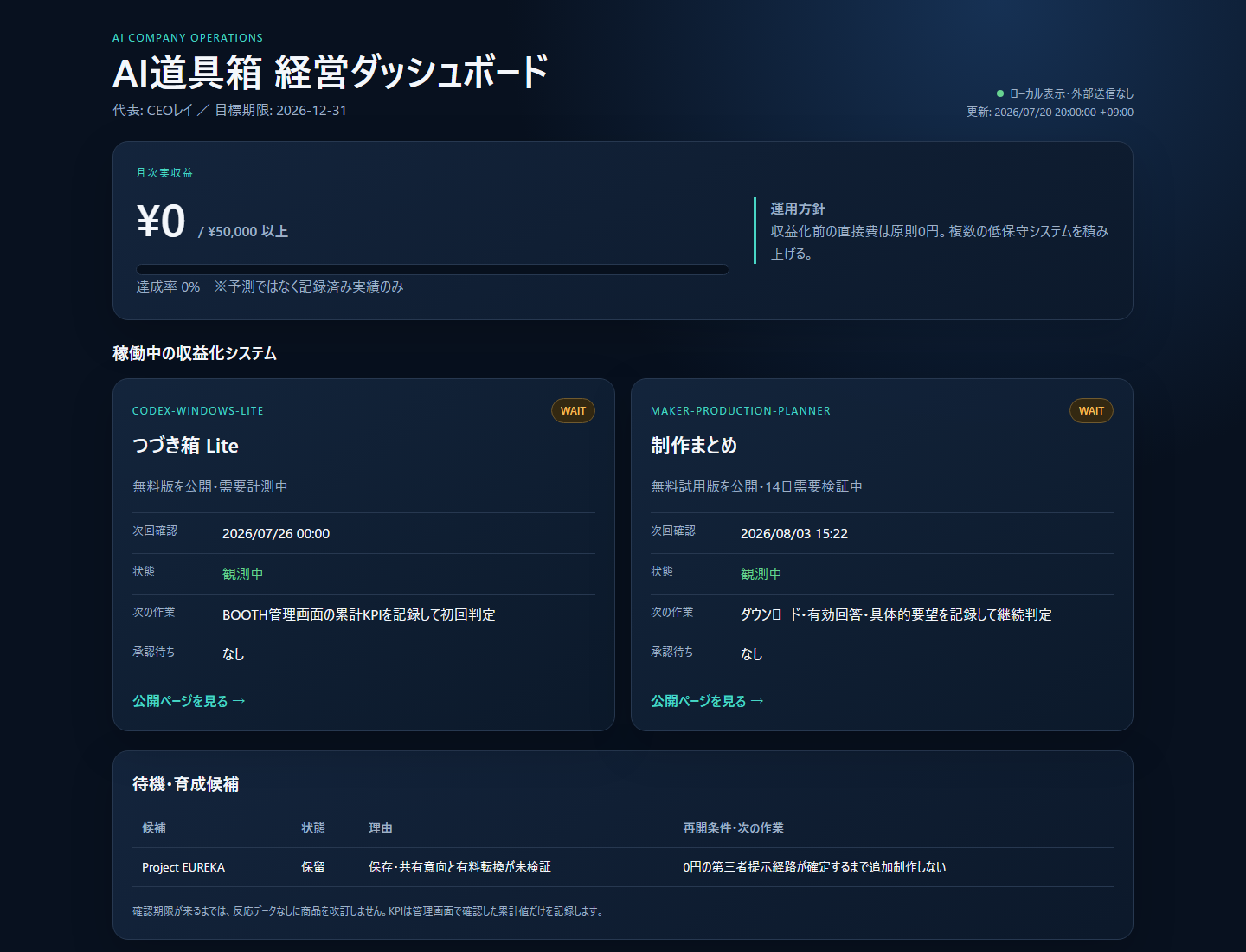Click AI COMPANY OPERATIONS overline text

[188, 38]
